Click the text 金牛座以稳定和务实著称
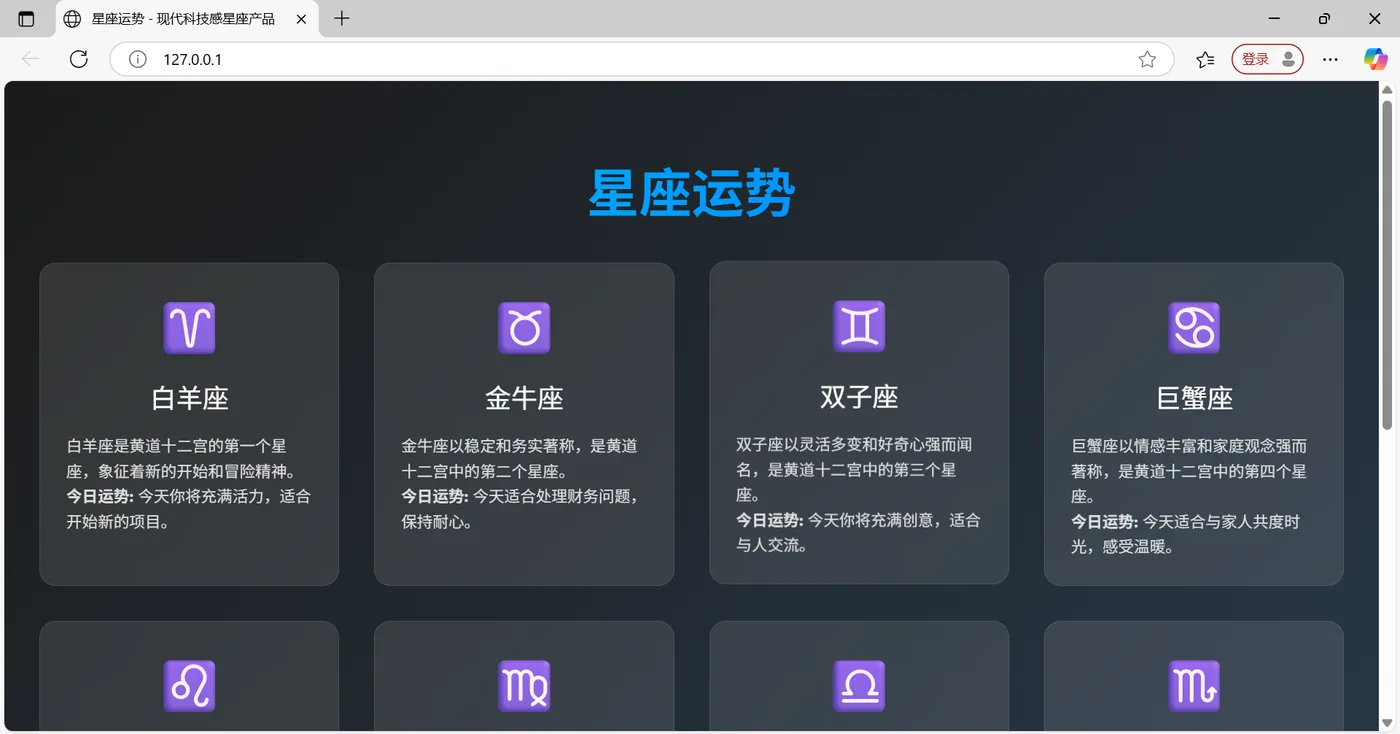The width and height of the screenshot is (1400, 734). coord(487,446)
